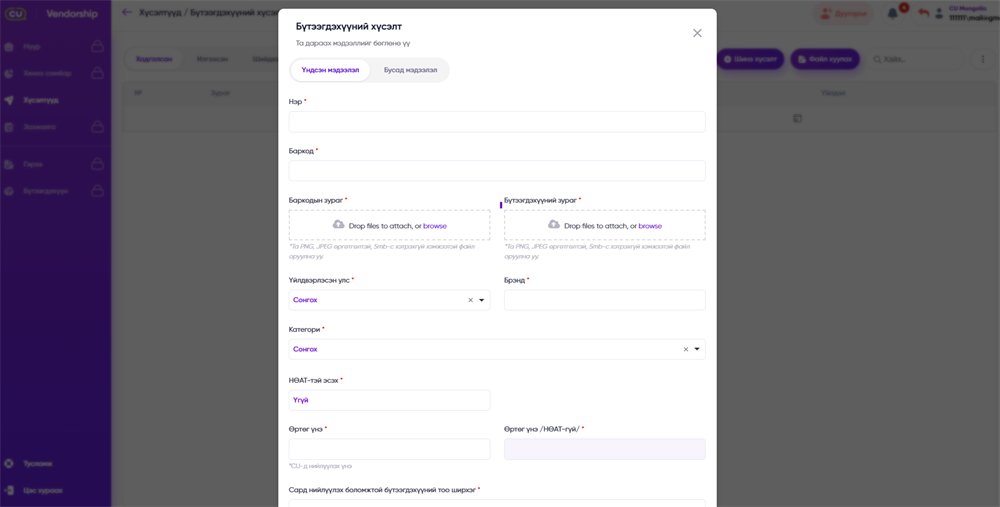This screenshot has width=1000, height=507.
Task: Select Илгээсэн tab in background page
Action: [212, 59]
